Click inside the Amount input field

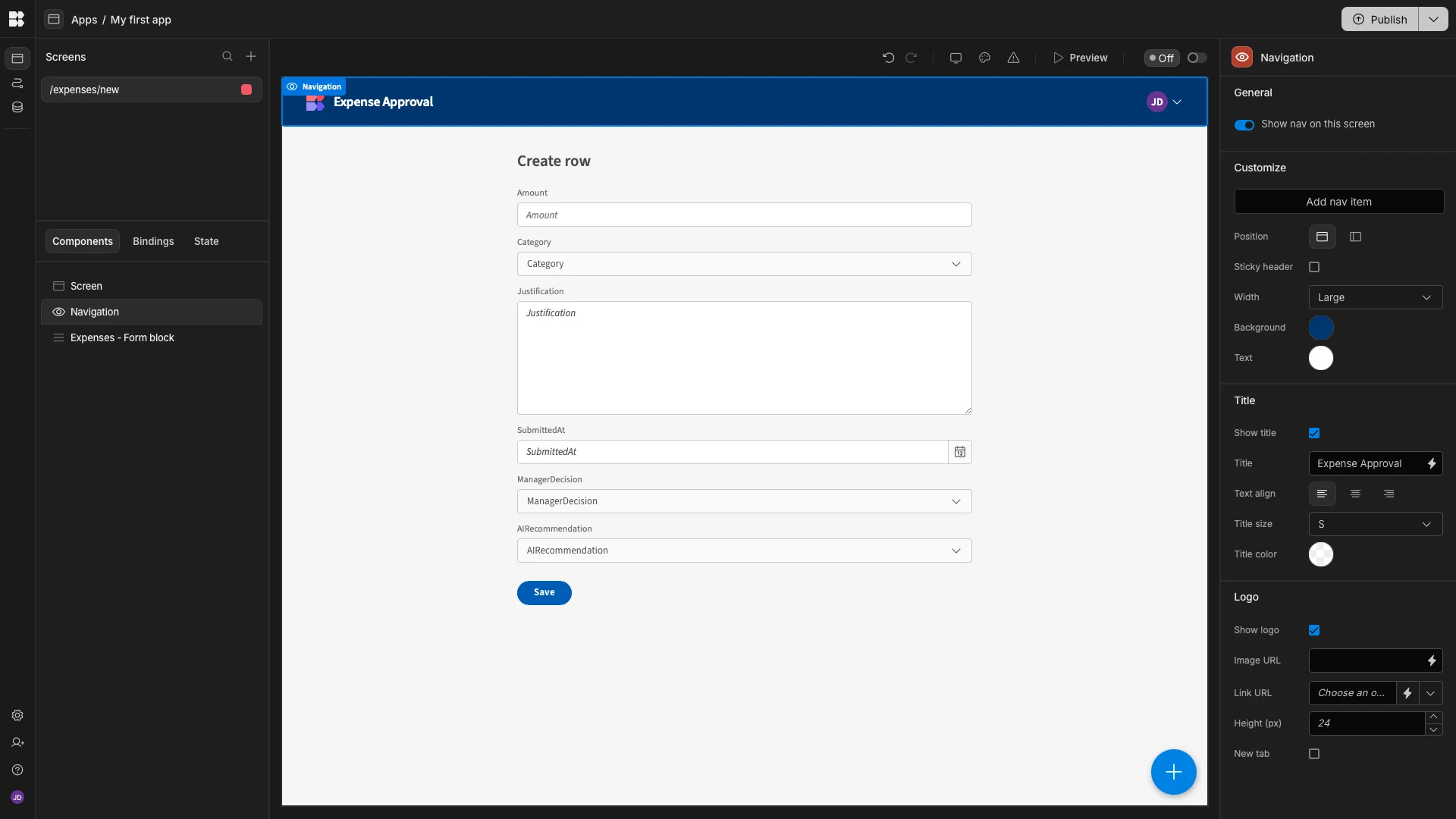pos(744,215)
